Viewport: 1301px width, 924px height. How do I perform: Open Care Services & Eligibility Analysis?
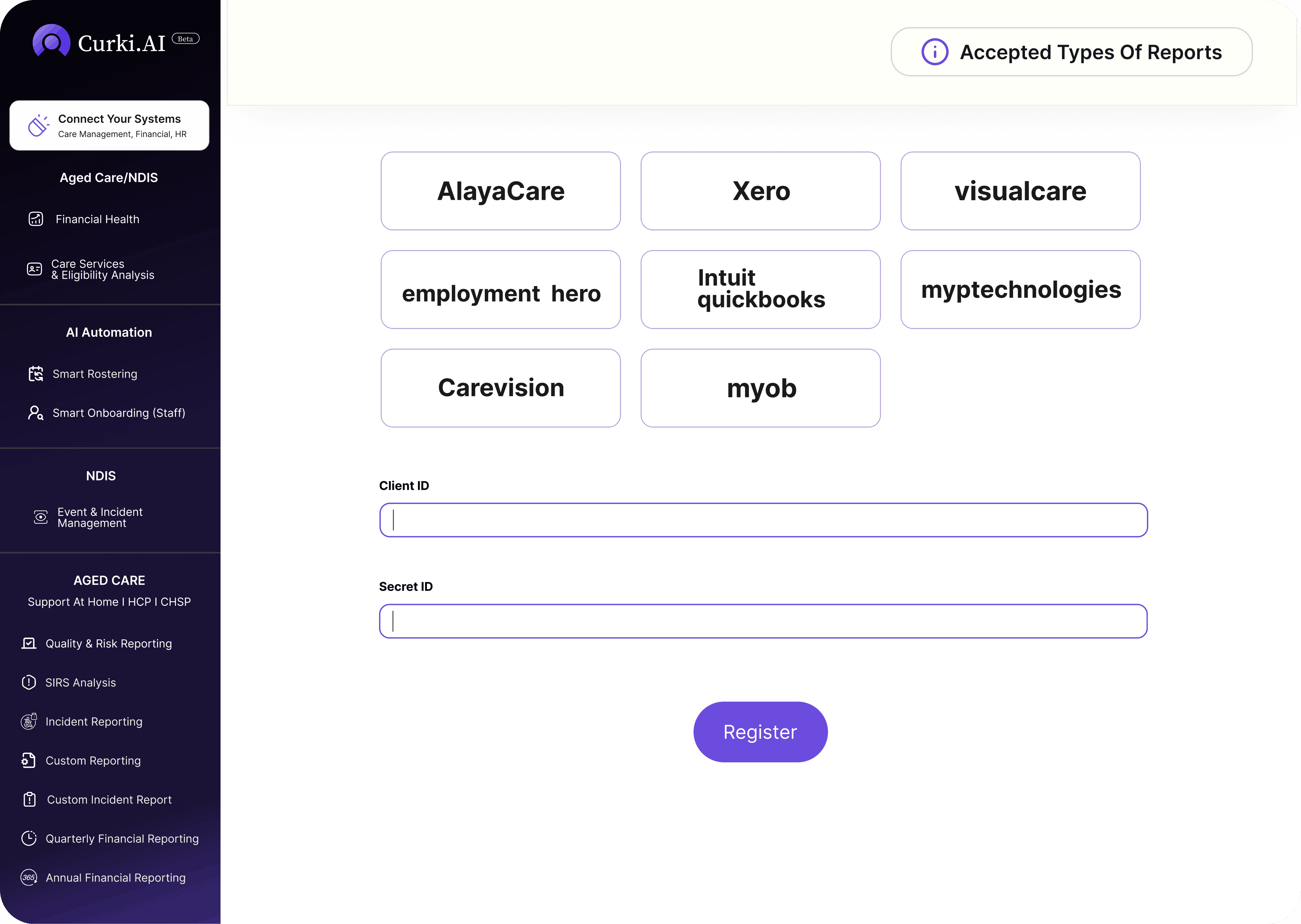(x=102, y=269)
